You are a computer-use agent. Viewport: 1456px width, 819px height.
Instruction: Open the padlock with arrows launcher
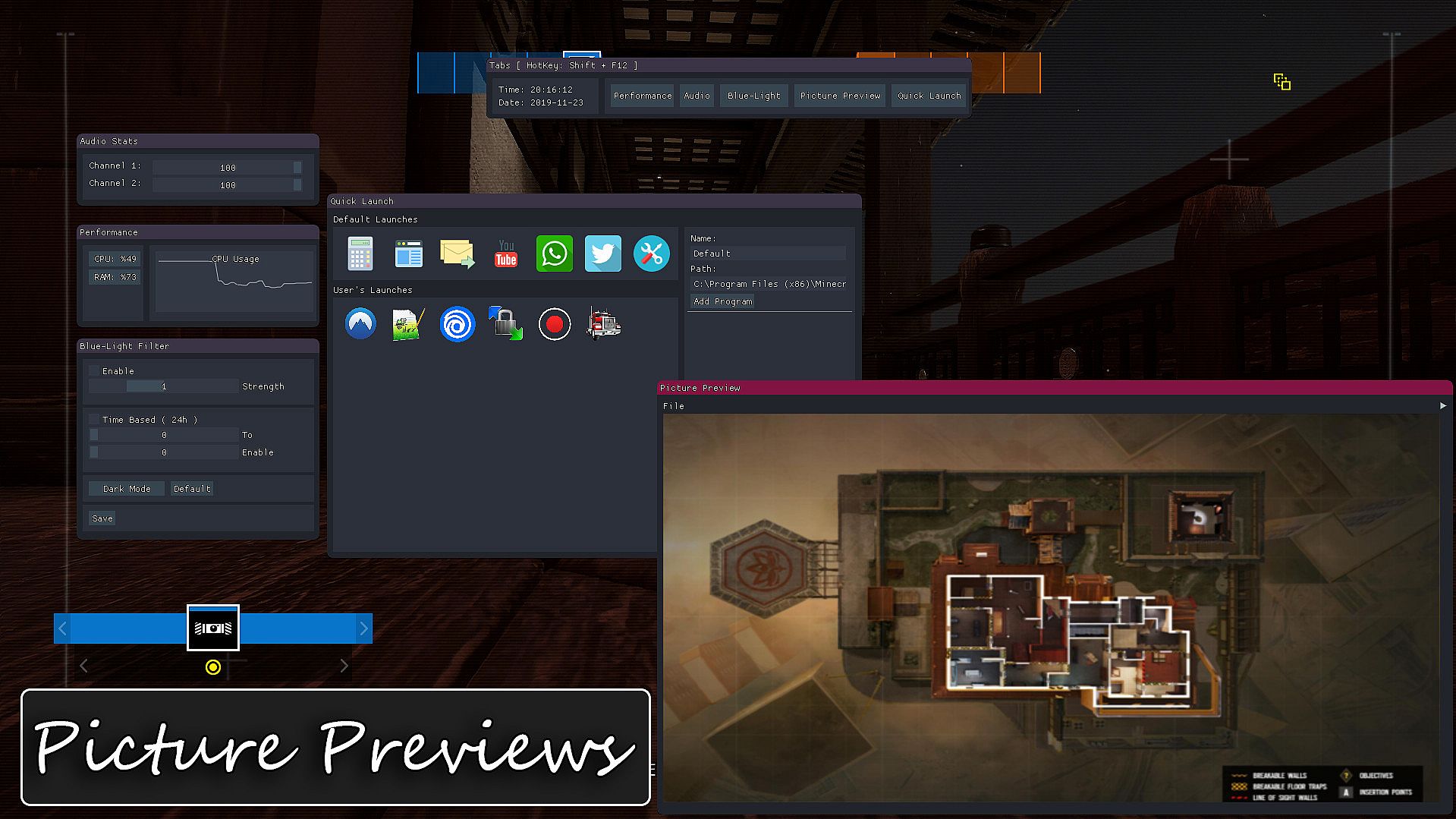pyautogui.click(x=505, y=324)
